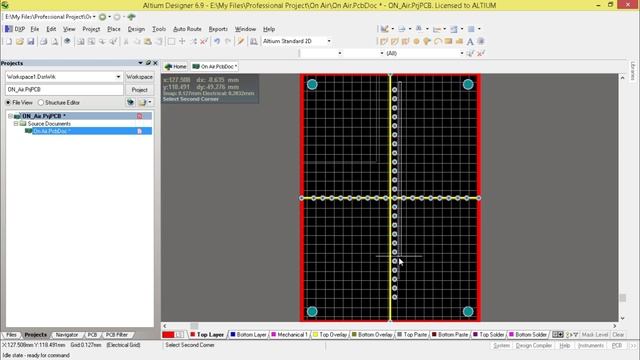Select the Place Polygon Plane tool
Screen dimensions: 640x360
(x=459, y=41)
